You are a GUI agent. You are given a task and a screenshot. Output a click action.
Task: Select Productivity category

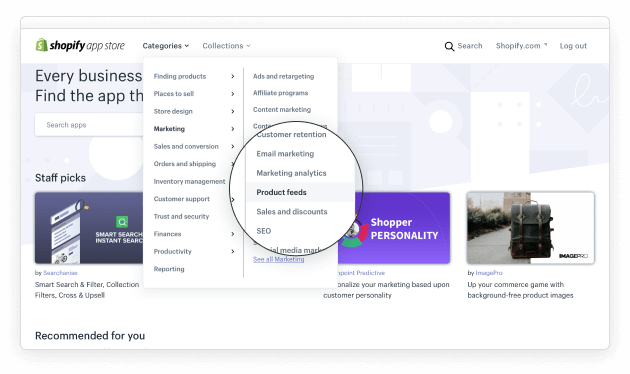pyautogui.click(x=172, y=251)
